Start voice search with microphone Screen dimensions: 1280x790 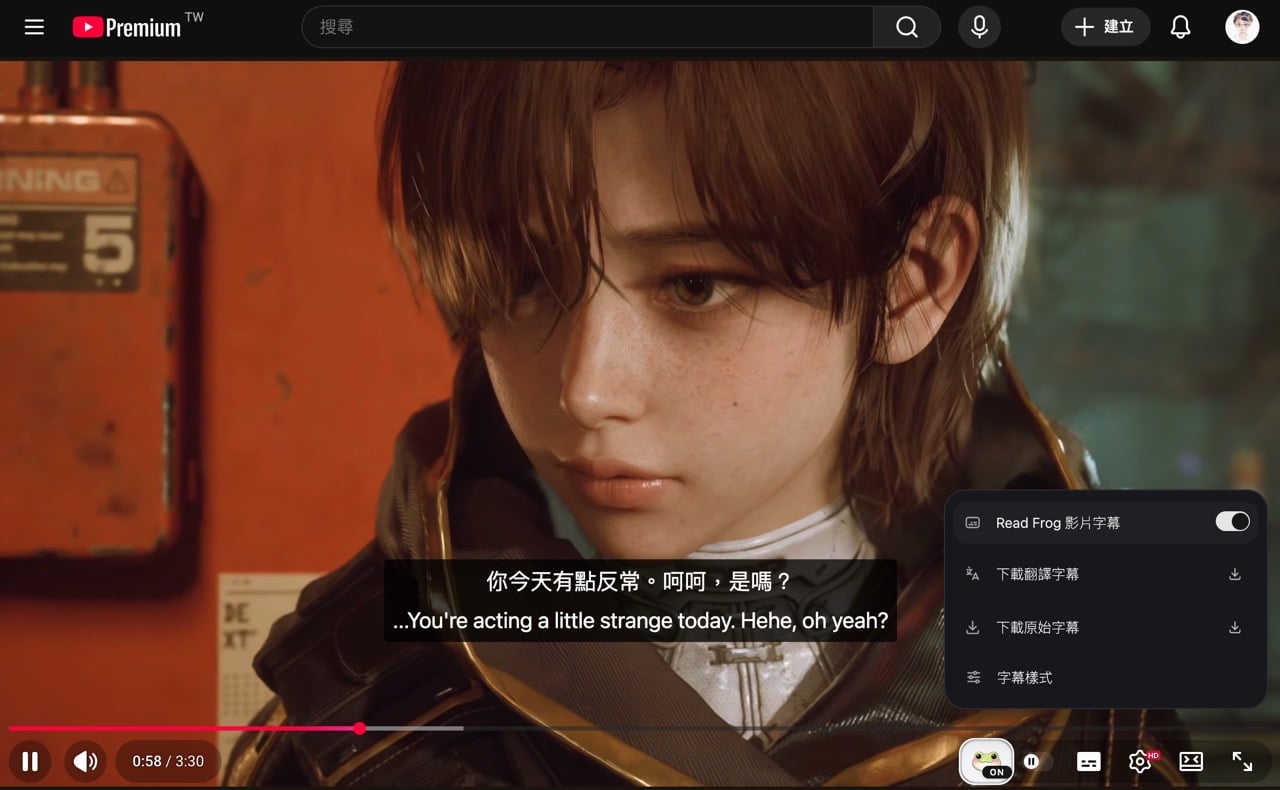pos(979,27)
